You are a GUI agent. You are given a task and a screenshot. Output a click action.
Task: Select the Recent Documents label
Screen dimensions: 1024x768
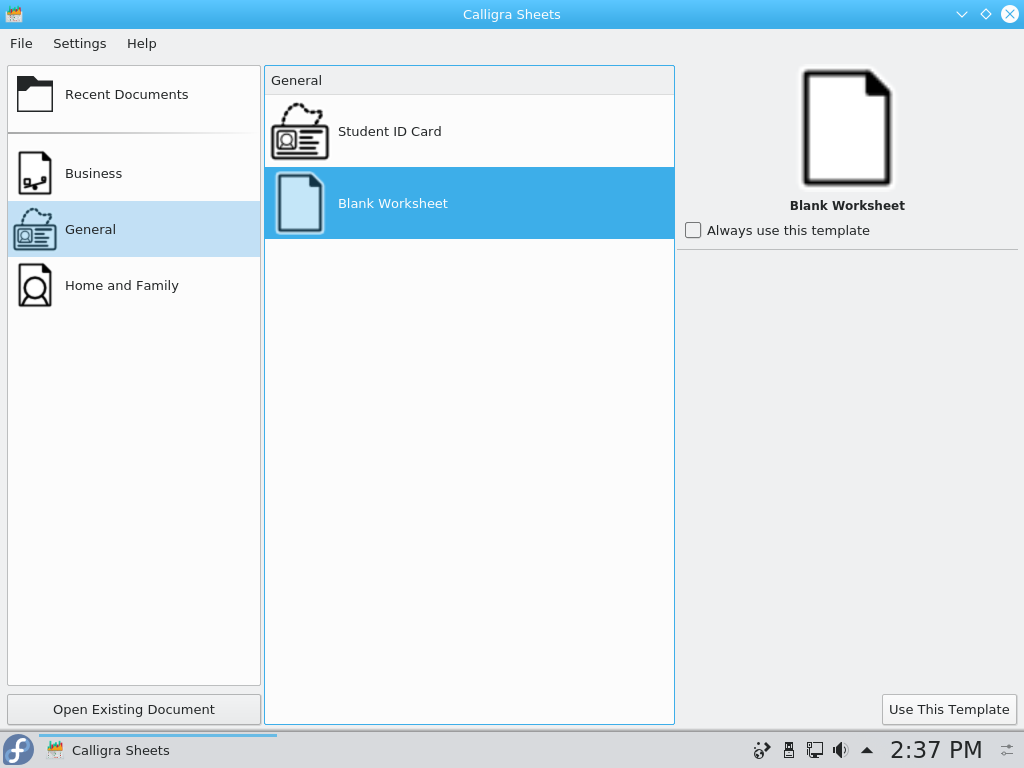click(127, 94)
